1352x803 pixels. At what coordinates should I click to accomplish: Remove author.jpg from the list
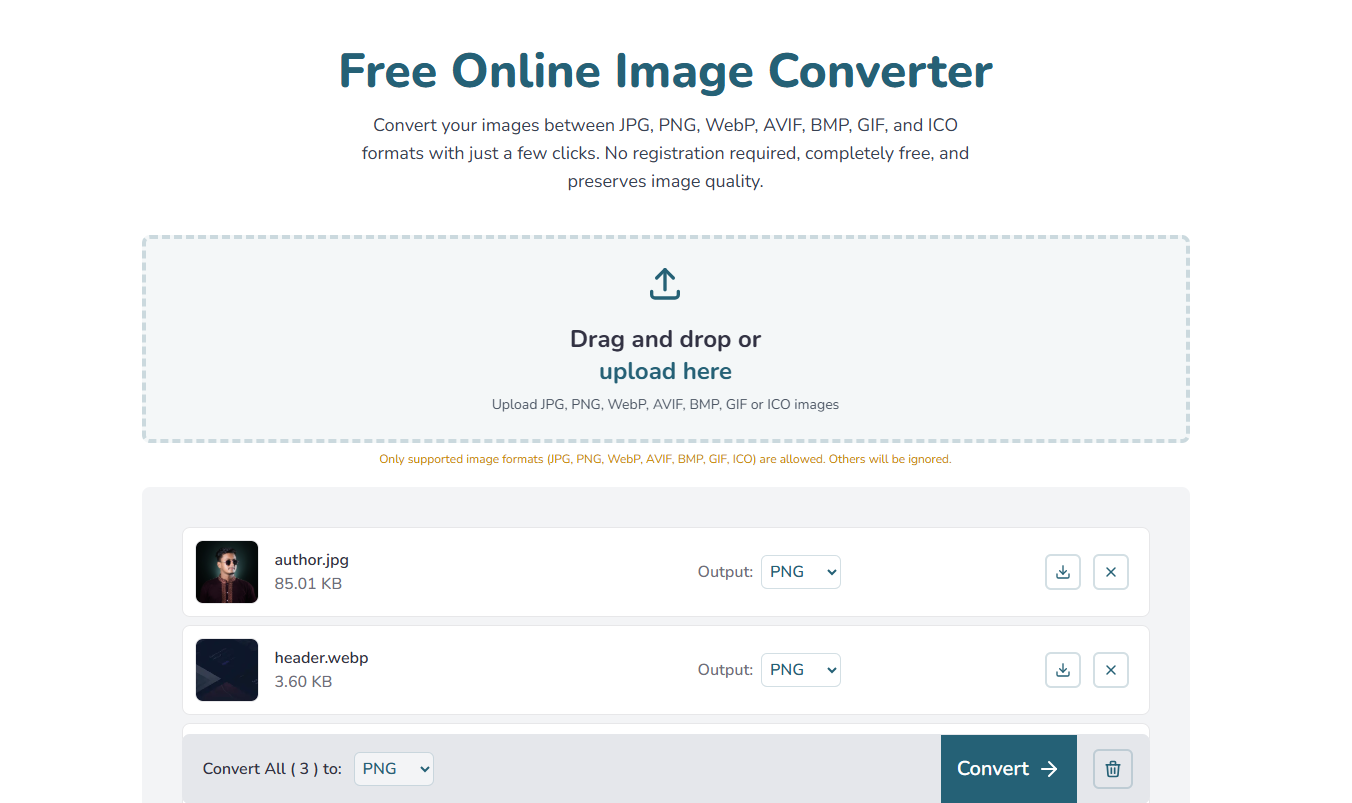point(1111,571)
